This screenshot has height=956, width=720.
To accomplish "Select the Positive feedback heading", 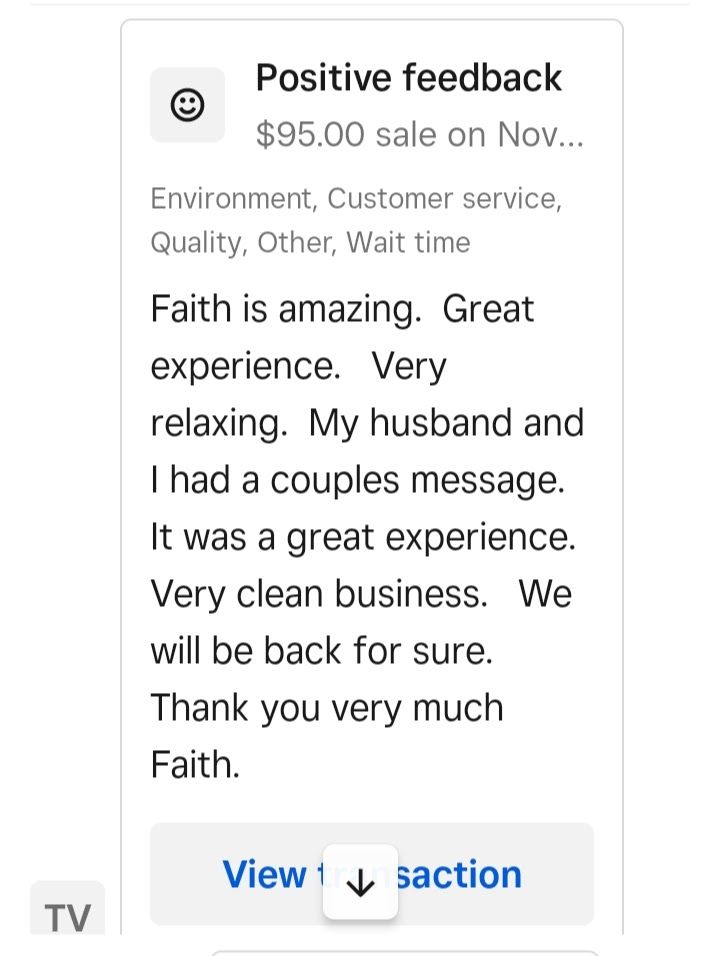I will 408,77.
